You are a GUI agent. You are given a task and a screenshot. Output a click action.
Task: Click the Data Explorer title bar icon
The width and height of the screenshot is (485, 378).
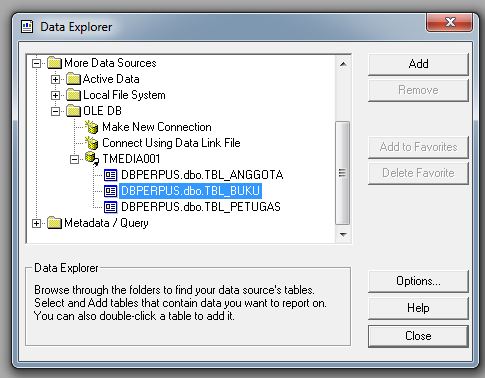pyautogui.click(x=27, y=26)
